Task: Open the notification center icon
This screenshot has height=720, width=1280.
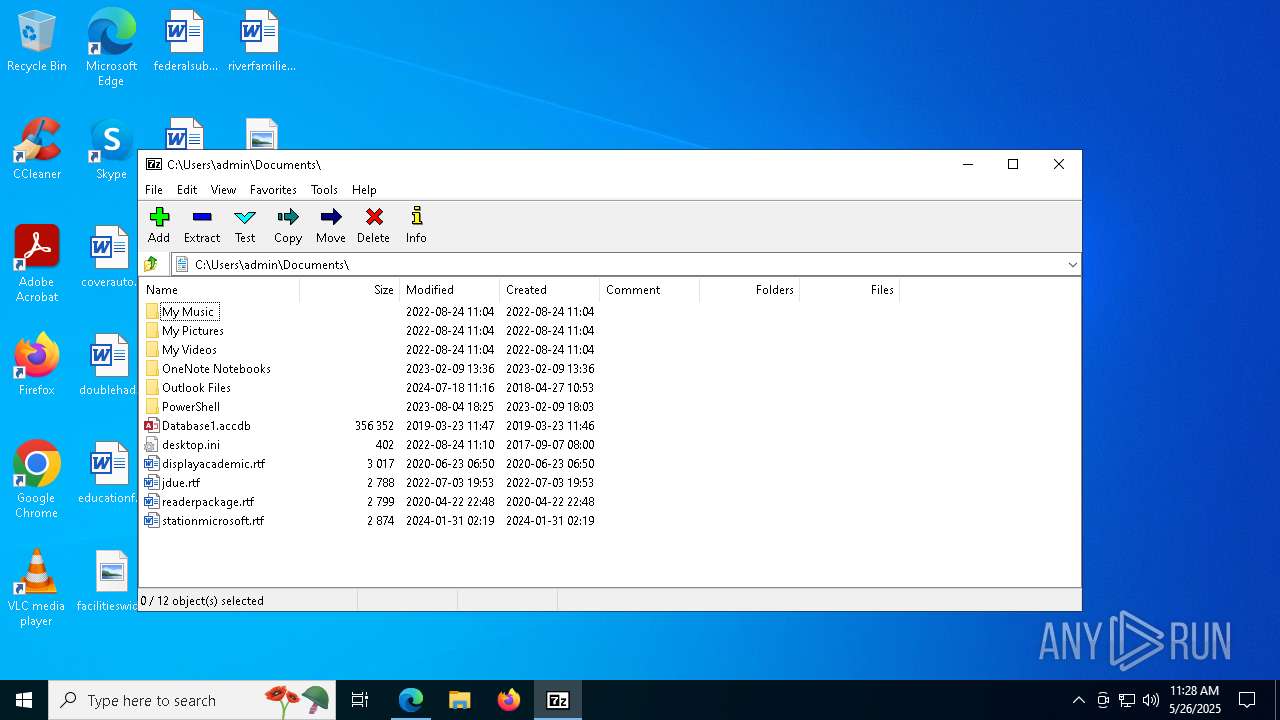Action: click(1247, 700)
